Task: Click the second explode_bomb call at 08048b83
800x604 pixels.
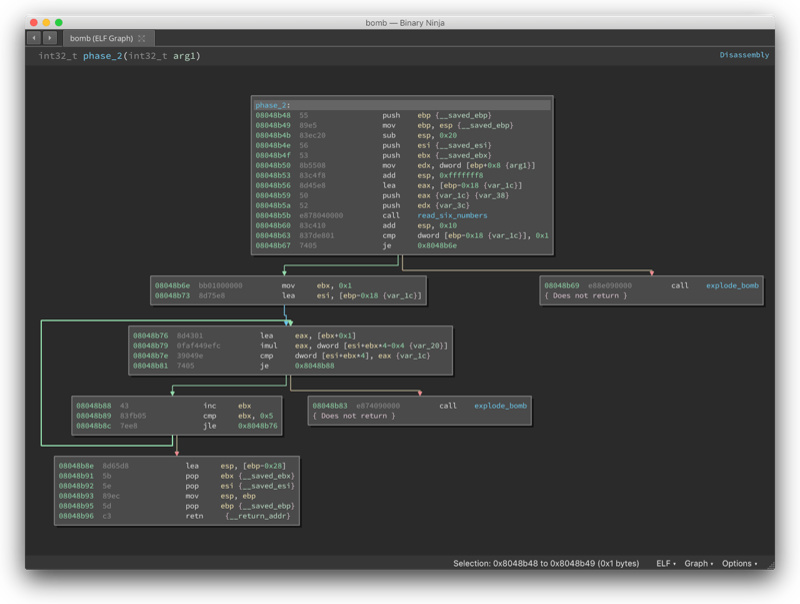Action: [x=501, y=406]
